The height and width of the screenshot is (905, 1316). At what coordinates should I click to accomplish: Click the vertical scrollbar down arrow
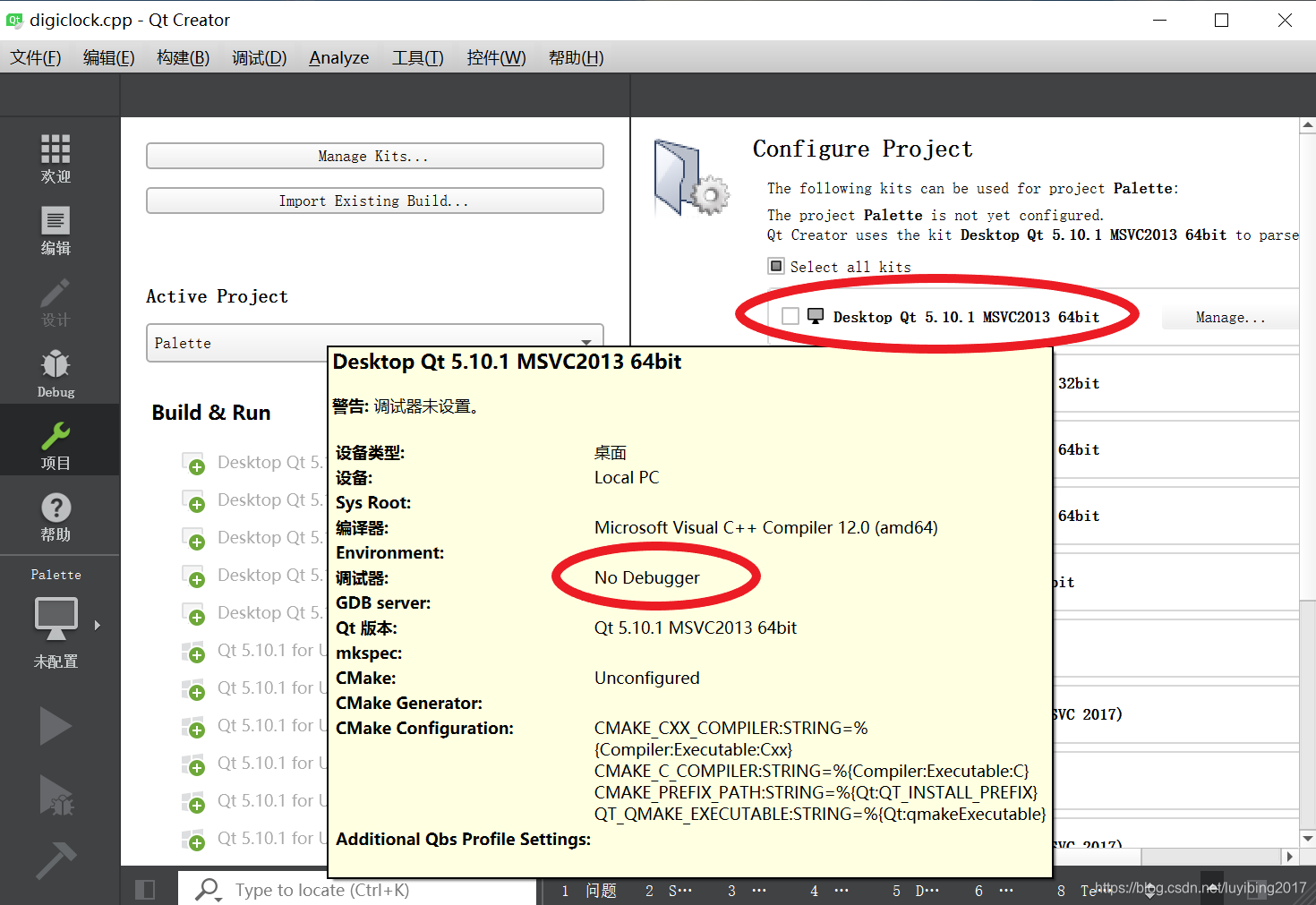(x=1308, y=839)
